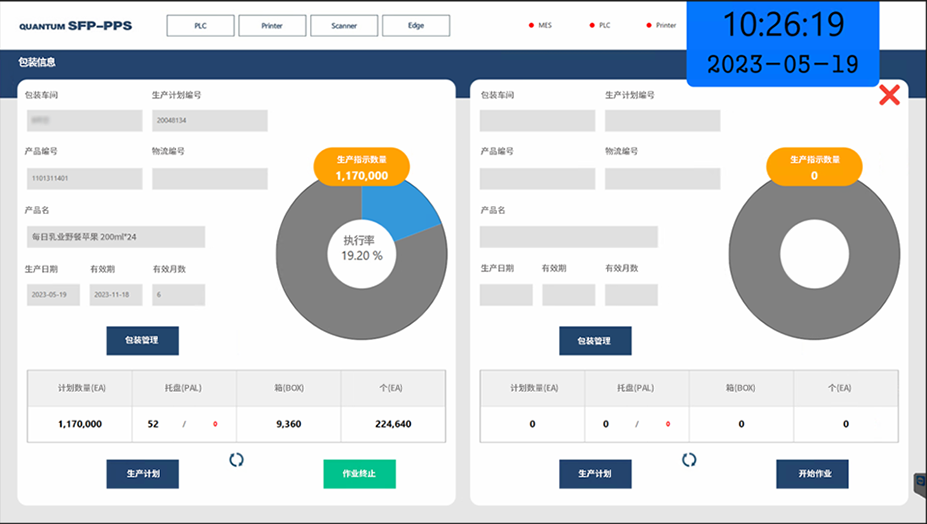Open 包装管理 in the left panel
Image resolution: width=927 pixels, height=524 pixels.
tap(142, 341)
